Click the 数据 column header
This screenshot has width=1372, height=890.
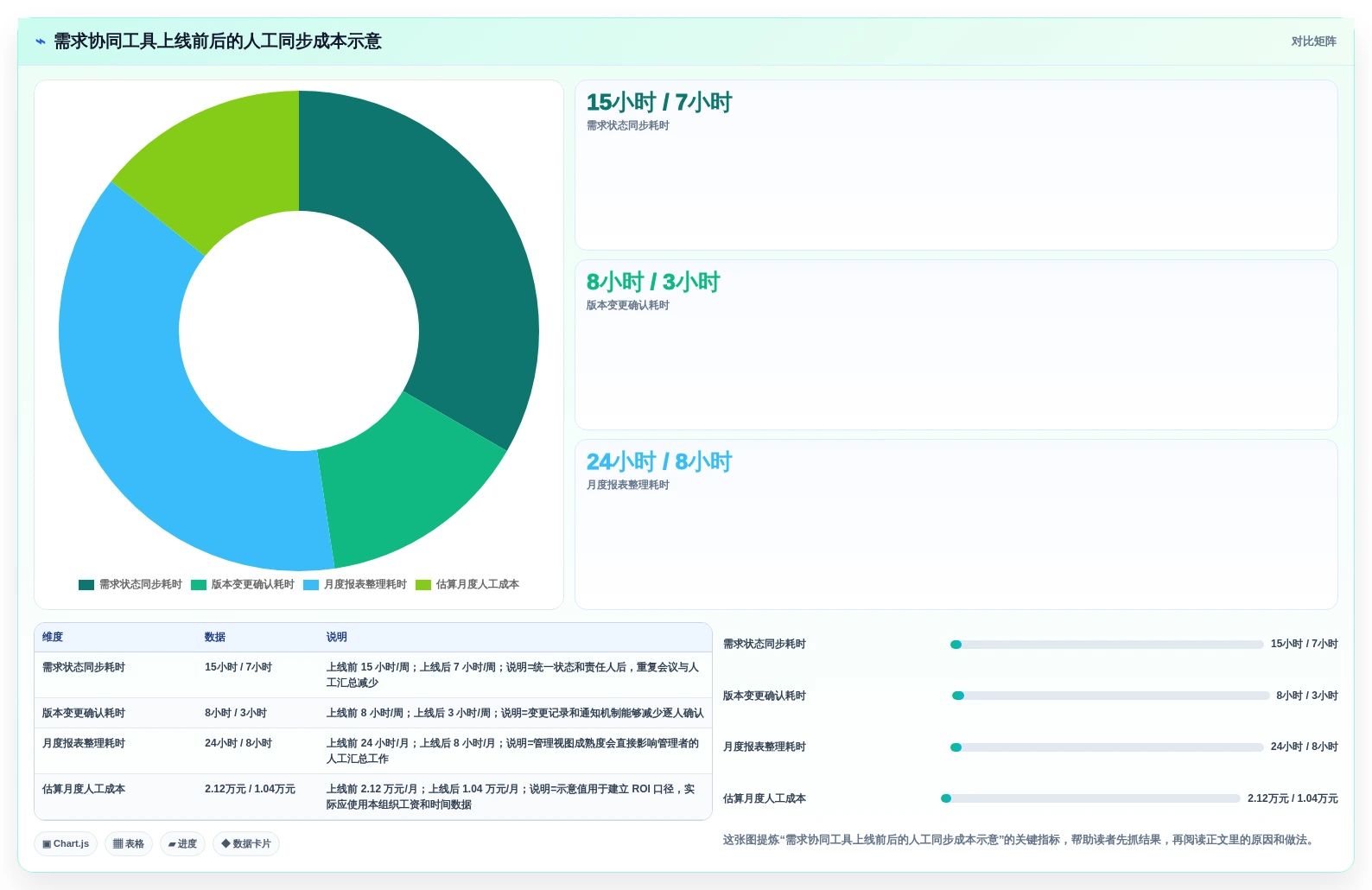215,637
